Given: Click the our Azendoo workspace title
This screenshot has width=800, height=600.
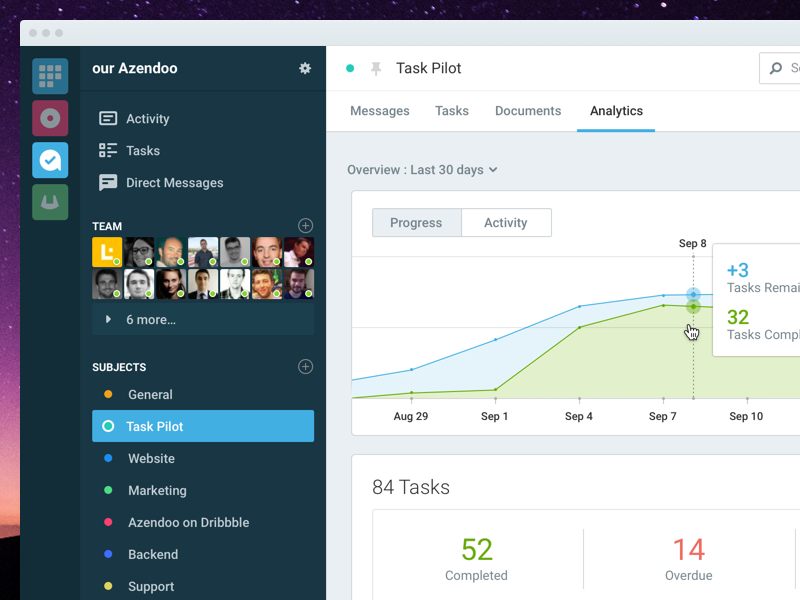Looking at the screenshot, I should pos(135,68).
